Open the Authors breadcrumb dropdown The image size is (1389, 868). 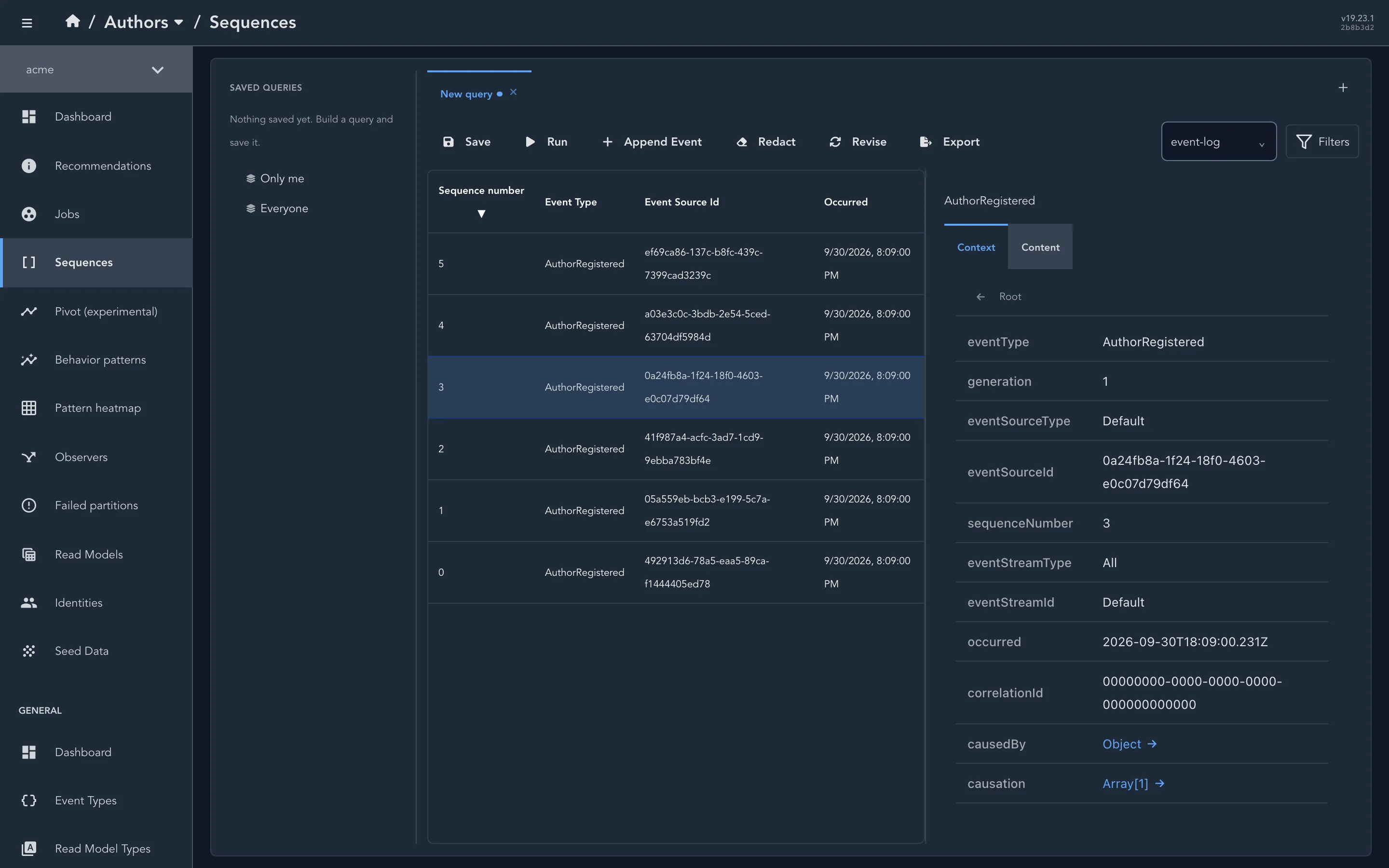pyautogui.click(x=144, y=22)
